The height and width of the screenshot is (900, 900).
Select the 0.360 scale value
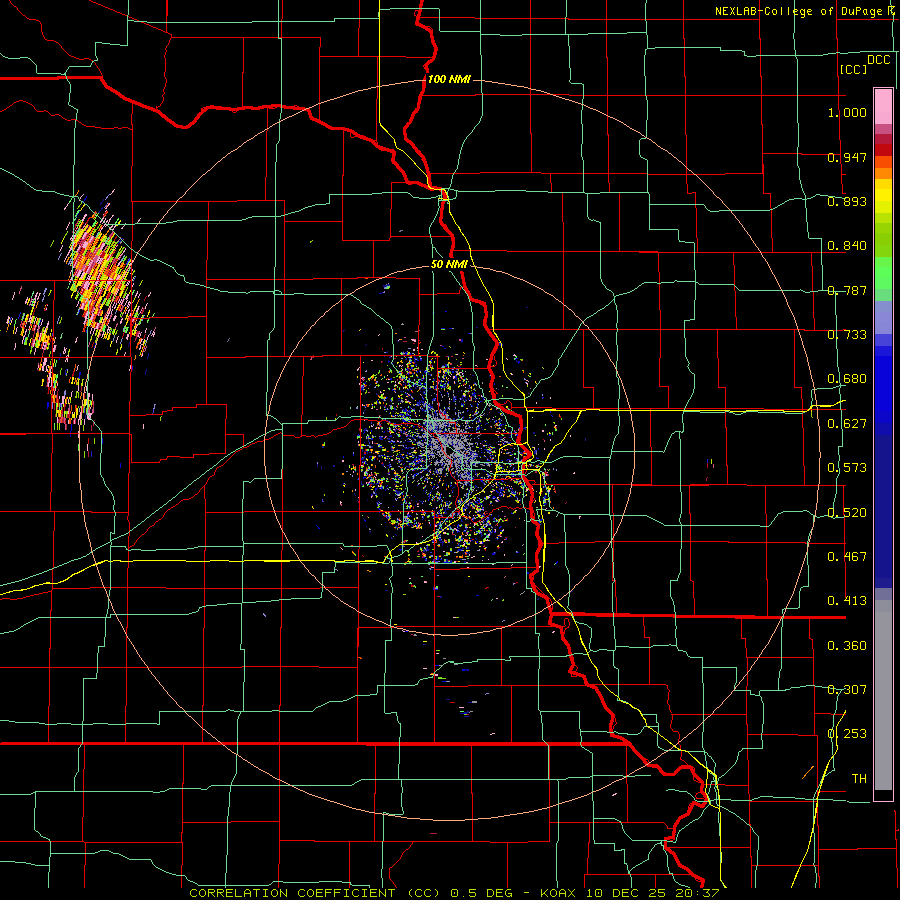pos(847,646)
